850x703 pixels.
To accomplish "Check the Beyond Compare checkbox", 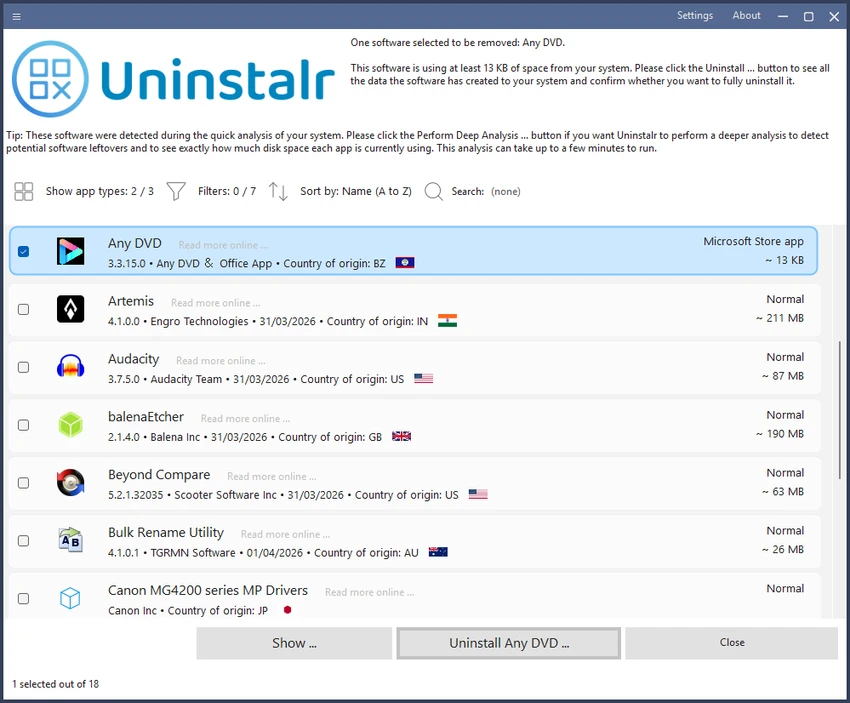I will coord(23,483).
